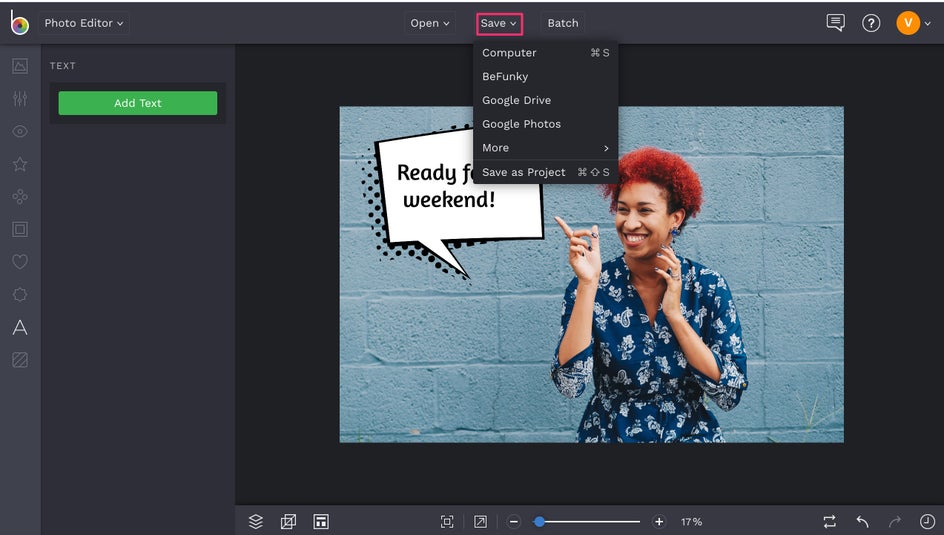Image resolution: width=944 pixels, height=535 pixels.
Task: Open the Frames tool in sidebar
Action: (20, 229)
